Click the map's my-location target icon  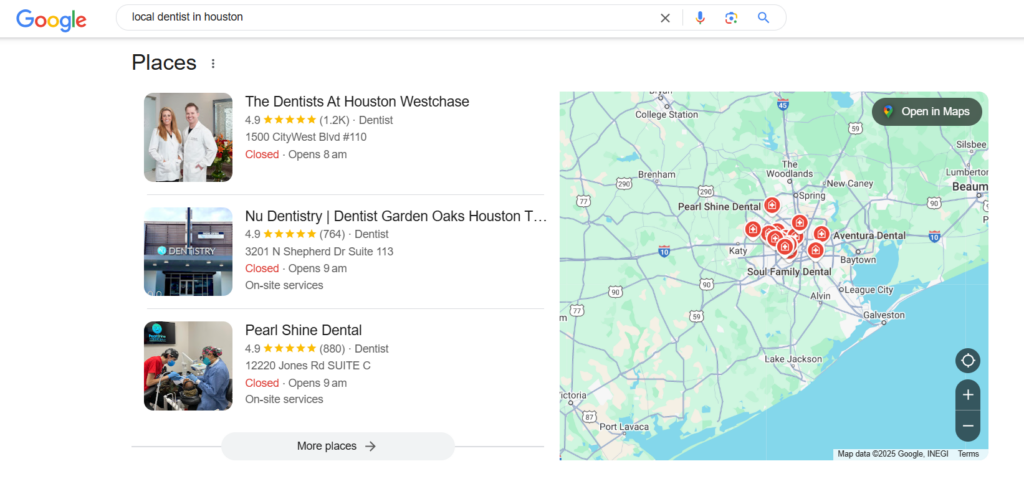pyautogui.click(x=968, y=361)
